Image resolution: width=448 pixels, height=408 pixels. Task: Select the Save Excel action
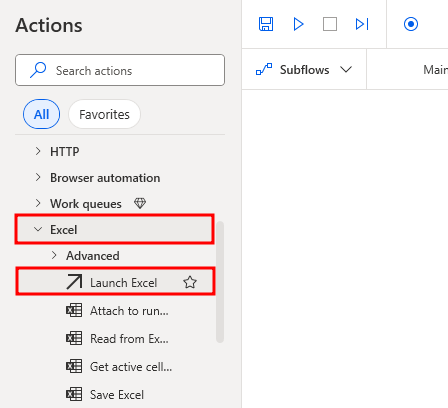[x=115, y=395]
